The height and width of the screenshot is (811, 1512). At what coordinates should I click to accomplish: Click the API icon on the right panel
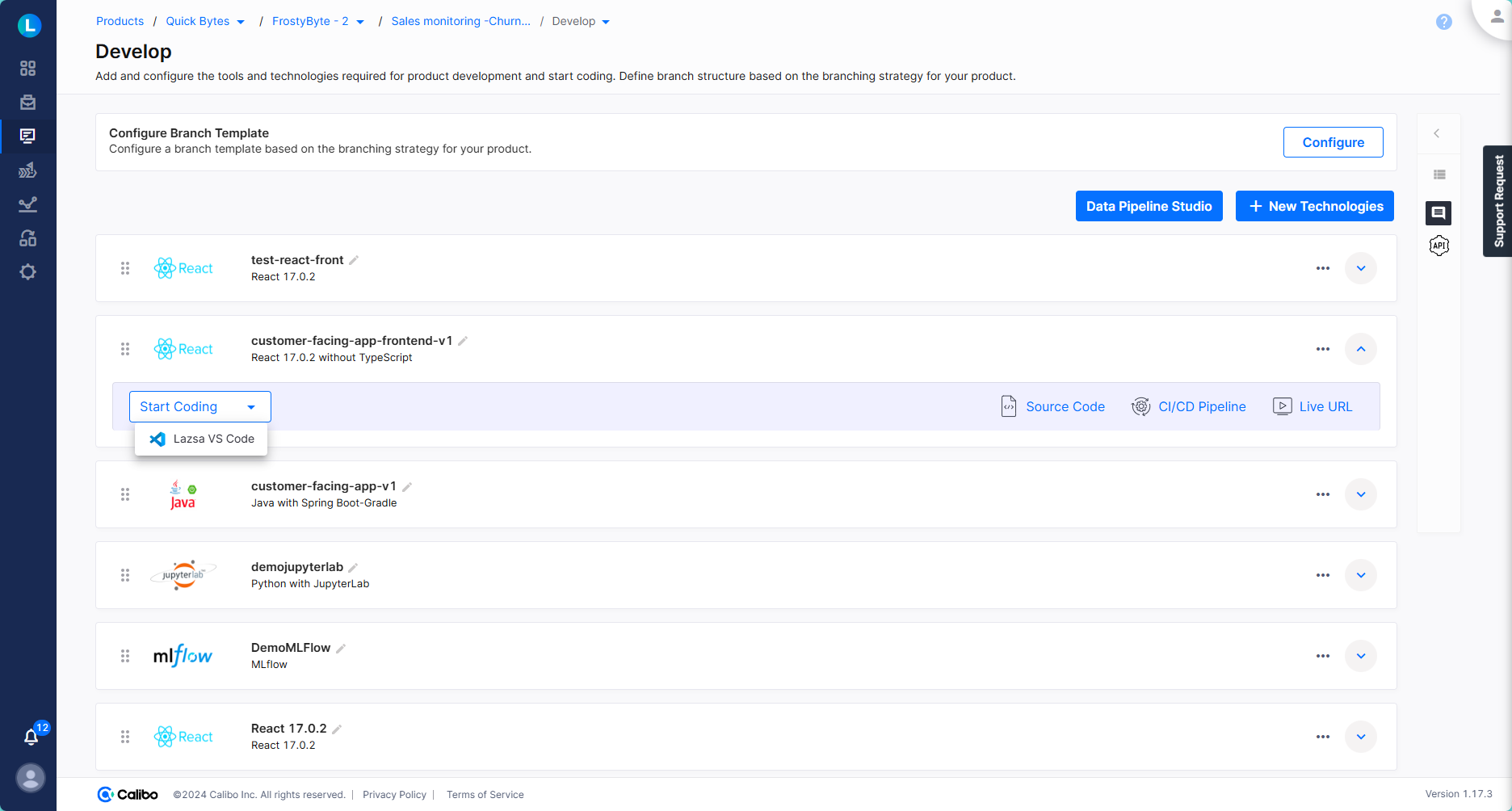tap(1438, 246)
